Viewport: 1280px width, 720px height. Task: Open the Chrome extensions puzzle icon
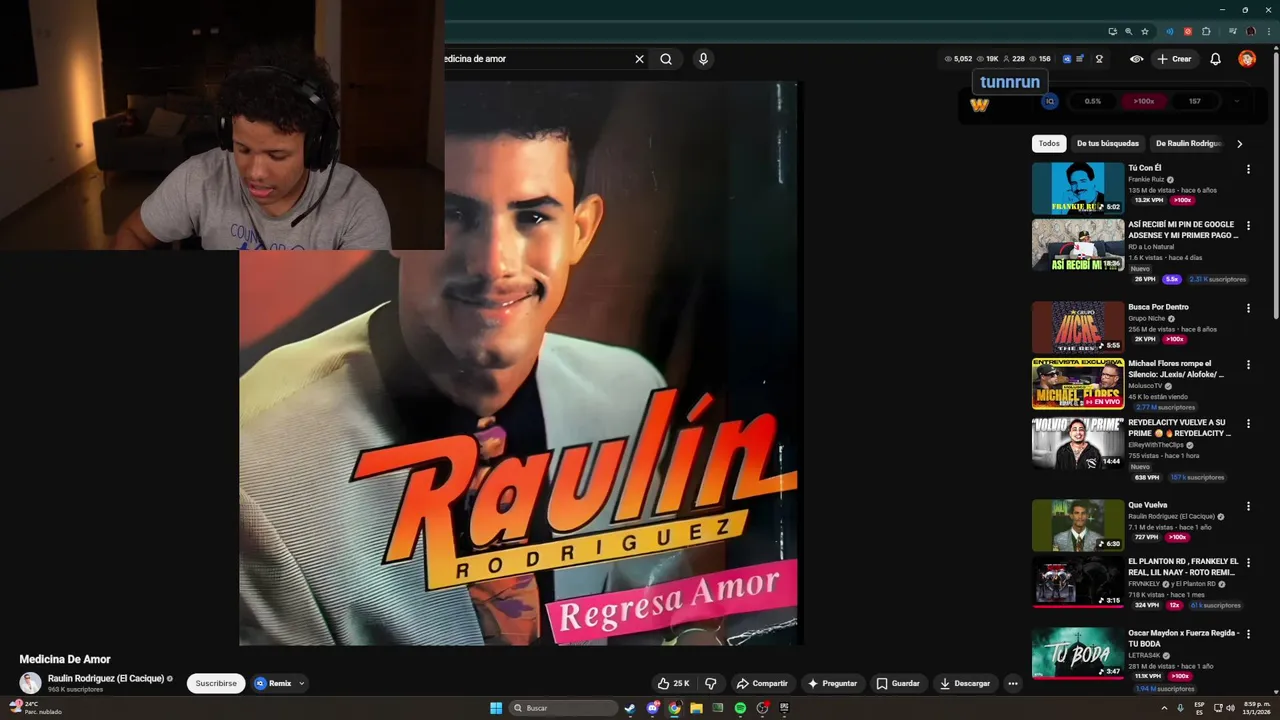point(1206,31)
